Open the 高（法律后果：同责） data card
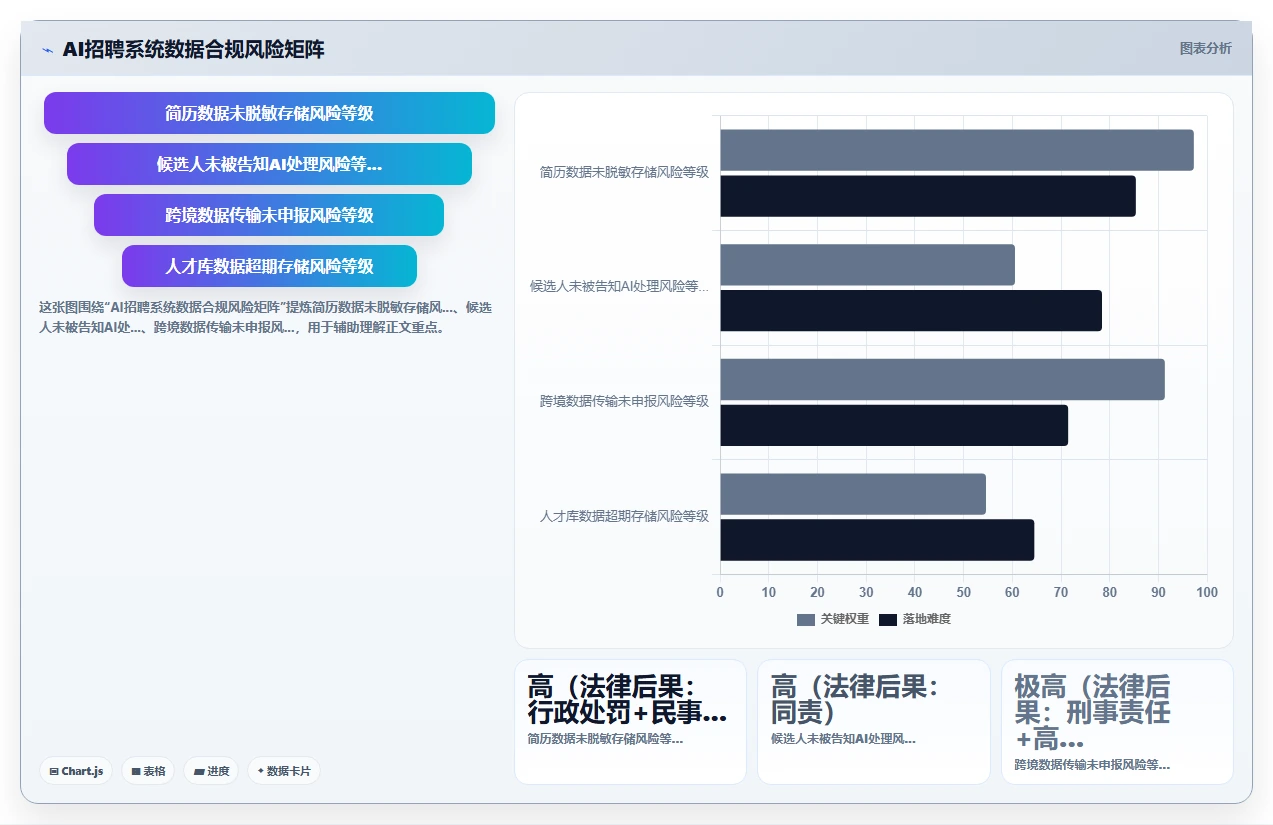This screenshot has height=825, width=1273. tap(874, 722)
